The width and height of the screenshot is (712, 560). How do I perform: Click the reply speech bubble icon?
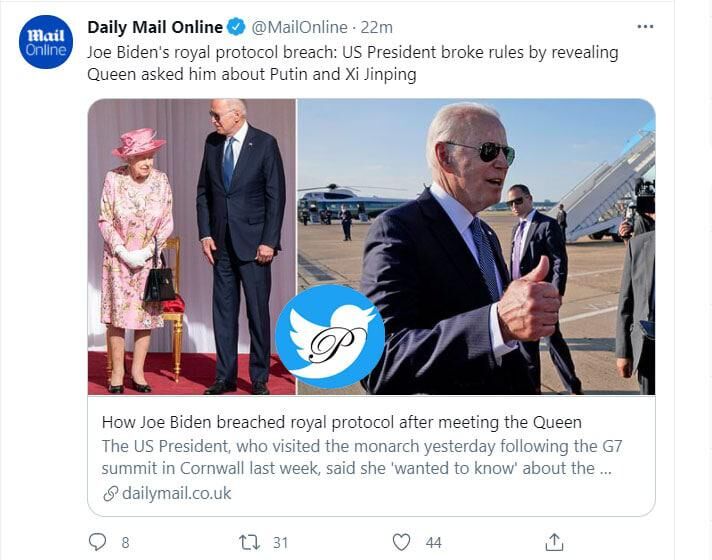(x=97, y=542)
